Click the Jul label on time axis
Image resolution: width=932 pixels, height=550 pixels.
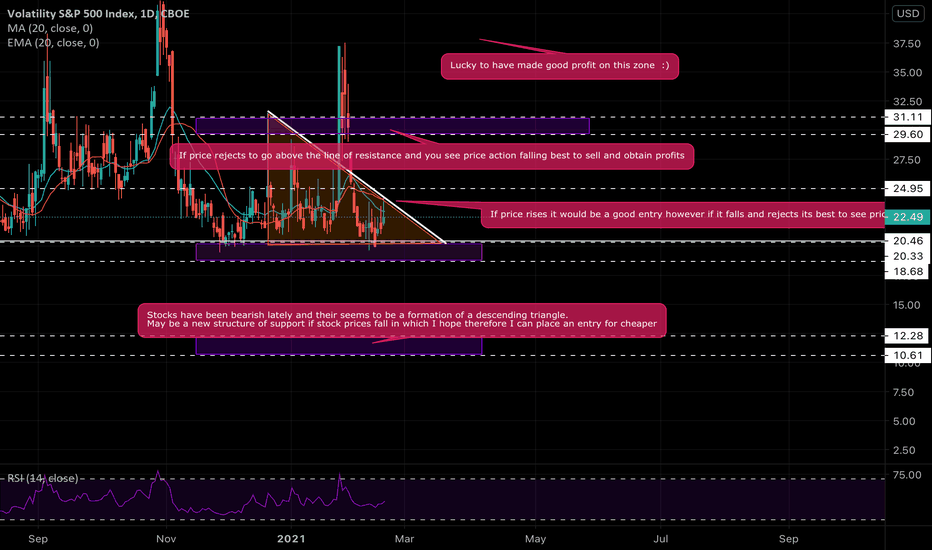pos(660,539)
